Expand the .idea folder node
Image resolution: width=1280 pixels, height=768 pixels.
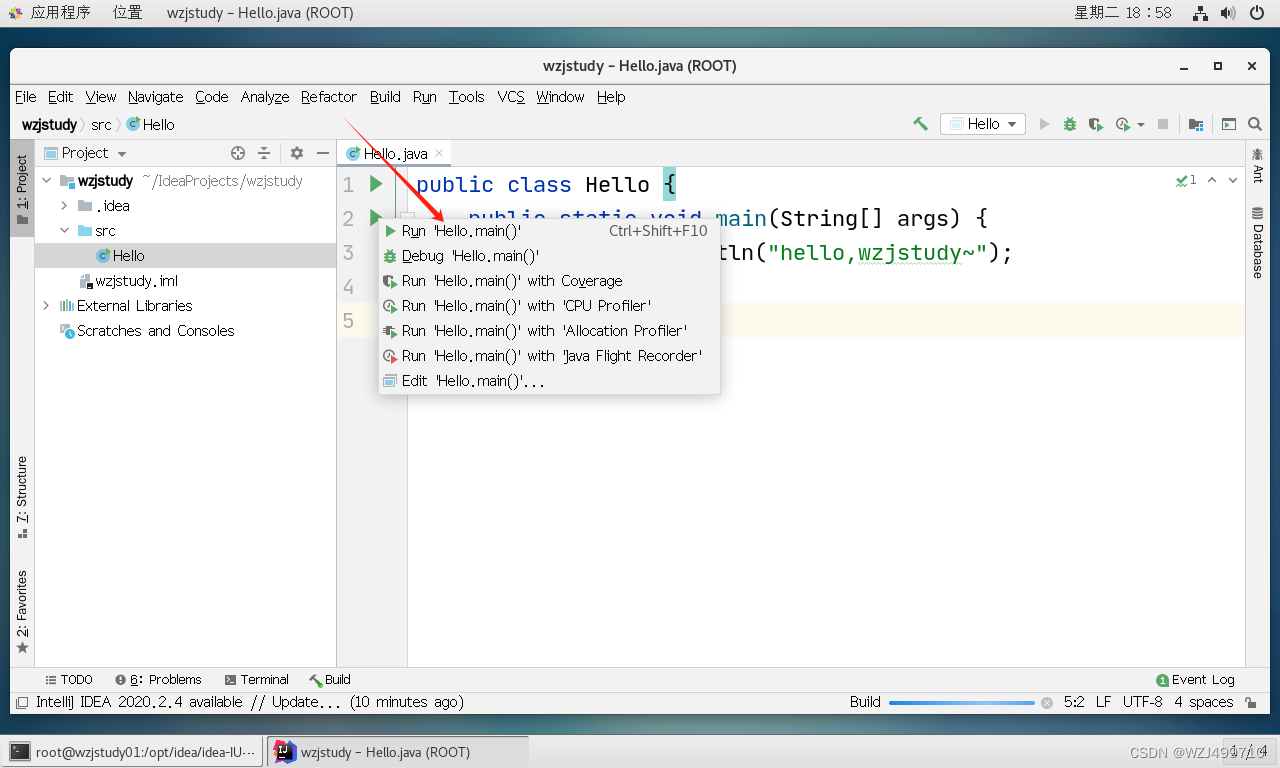tap(64, 206)
